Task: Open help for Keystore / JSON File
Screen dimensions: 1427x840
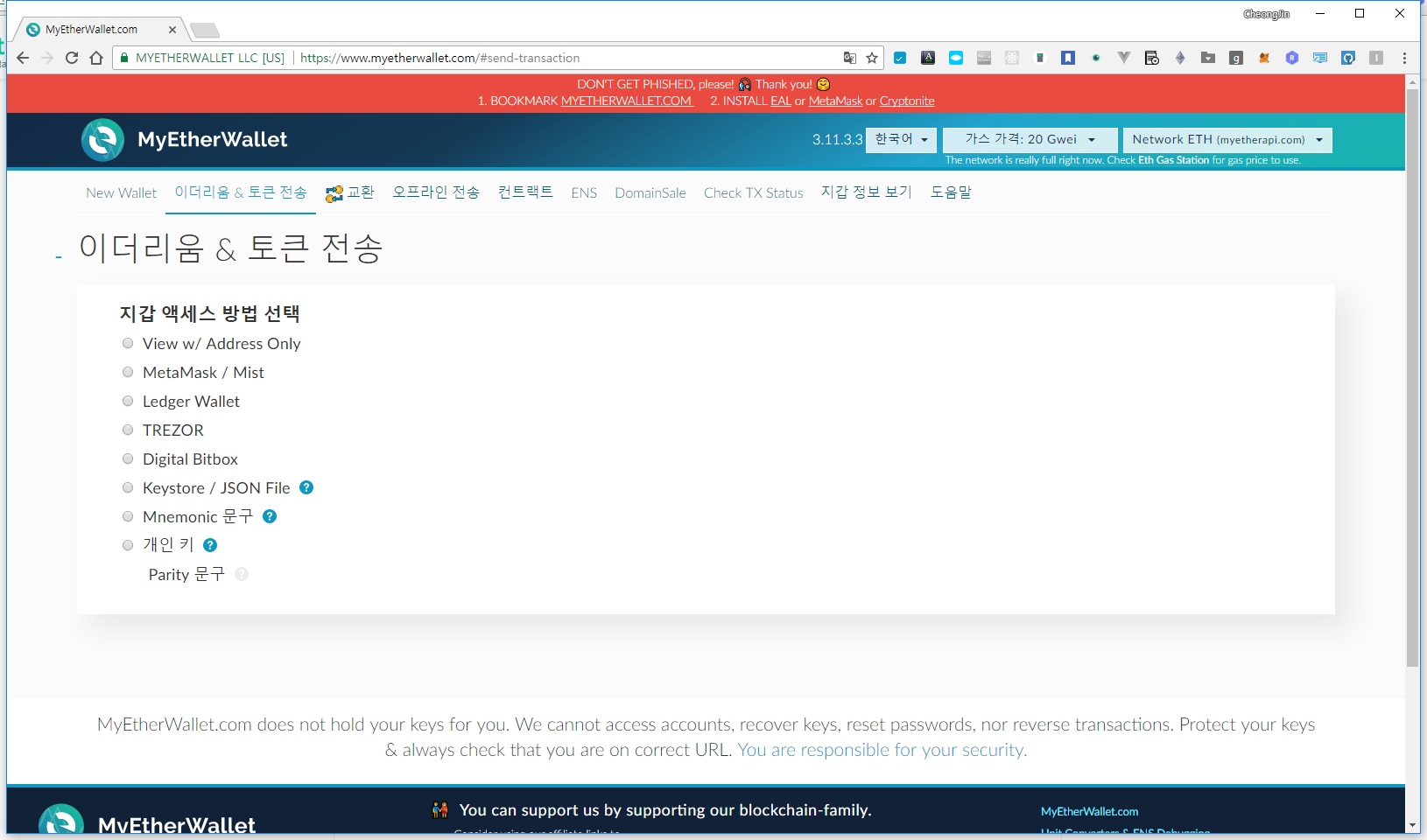Action: coord(306,487)
